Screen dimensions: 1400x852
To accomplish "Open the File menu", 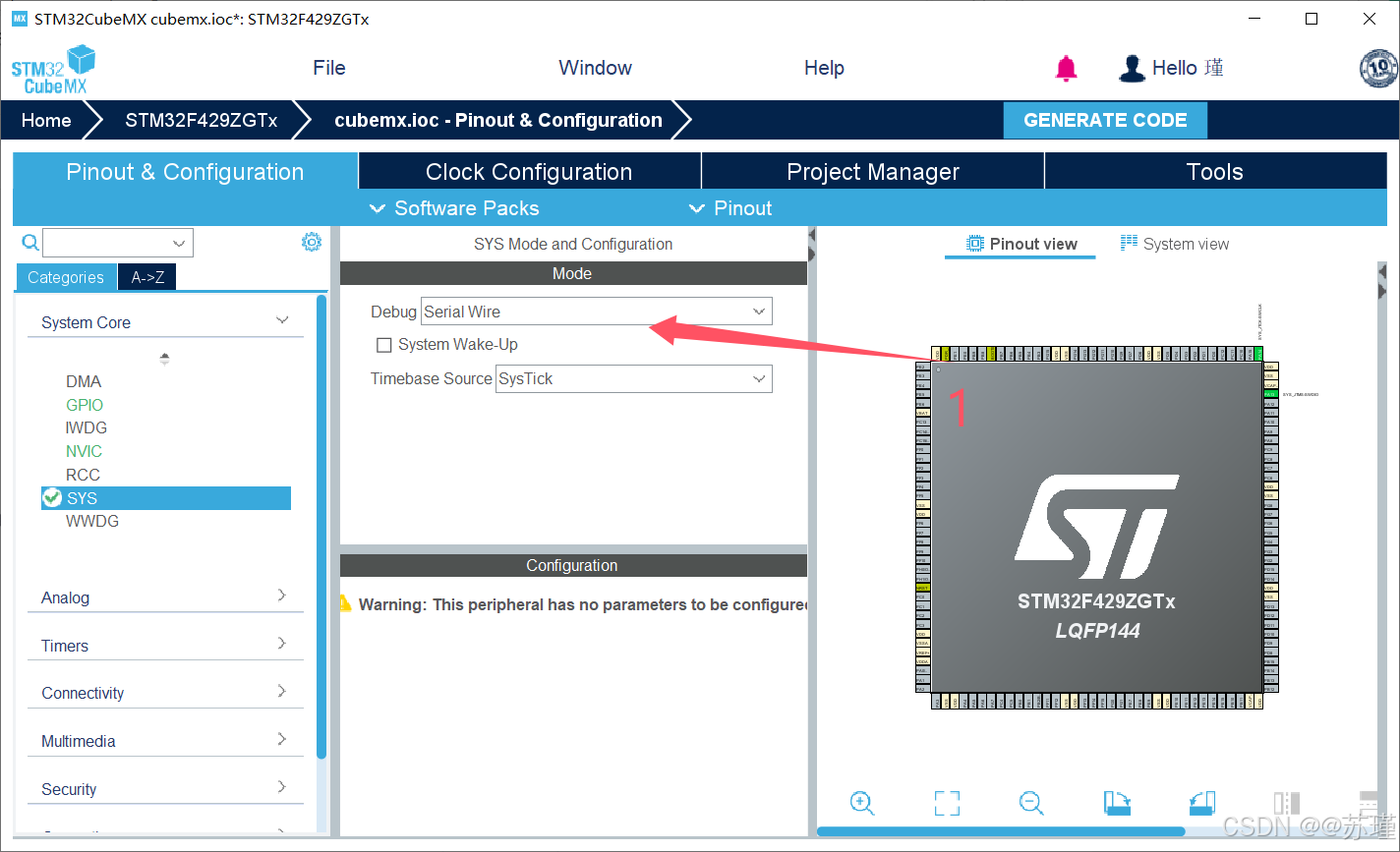I will coord(329,68).
